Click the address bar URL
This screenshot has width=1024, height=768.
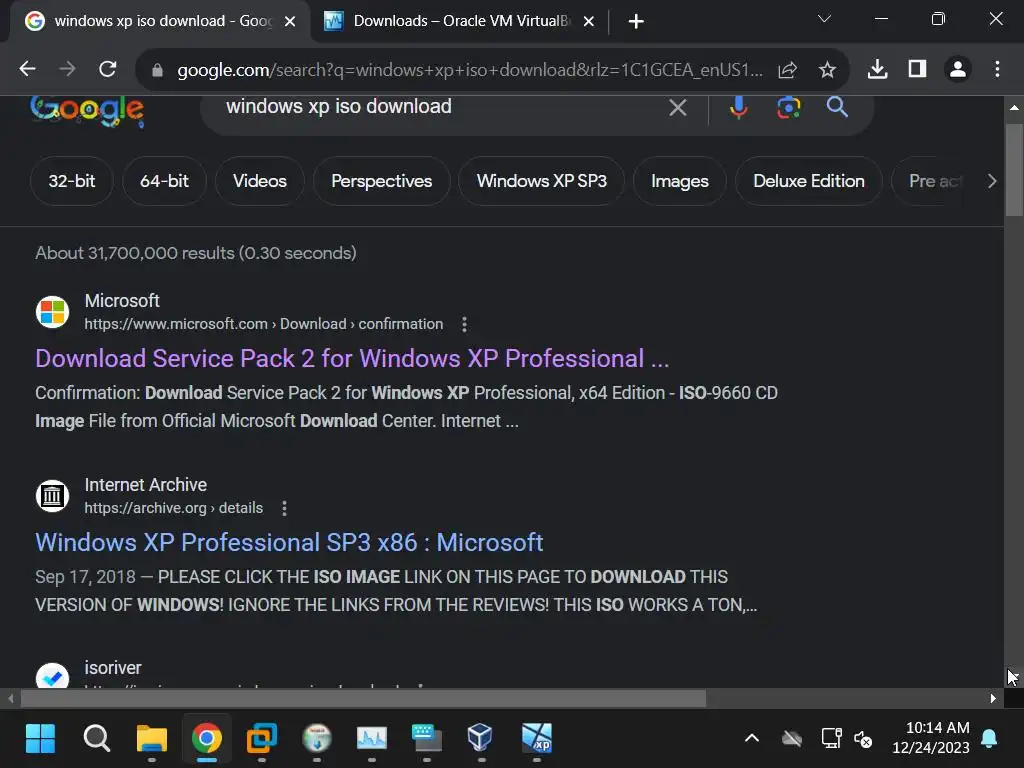pyautogui.click(x=470, y=69)
